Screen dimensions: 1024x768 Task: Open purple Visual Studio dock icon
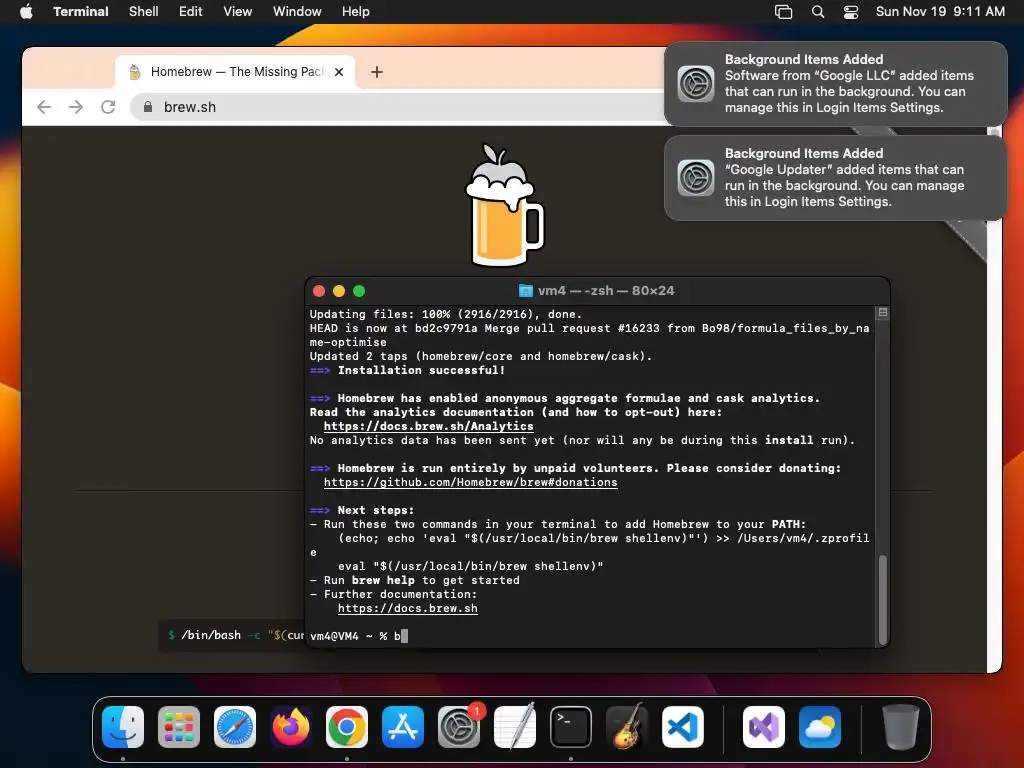click(x=763, y=727)
